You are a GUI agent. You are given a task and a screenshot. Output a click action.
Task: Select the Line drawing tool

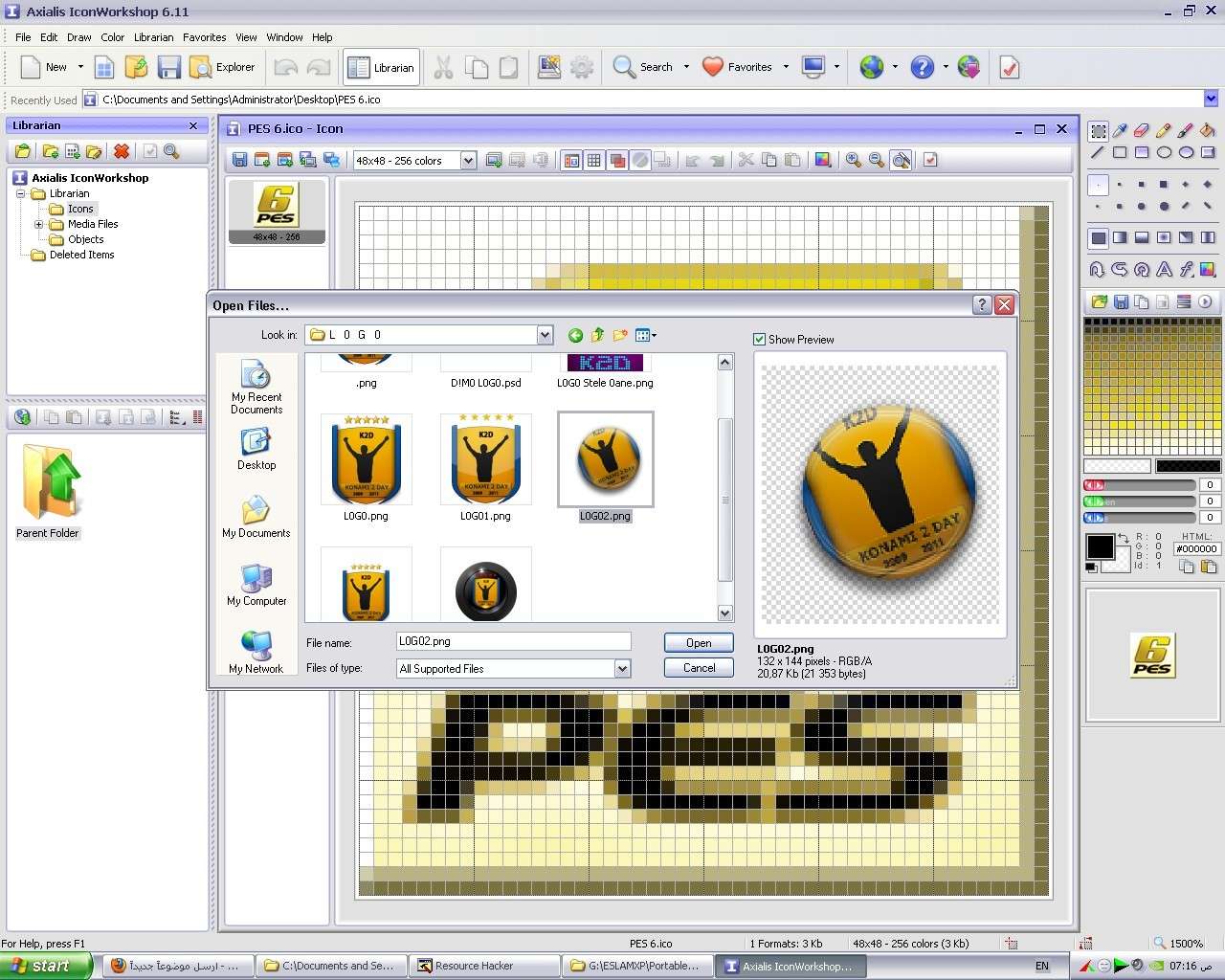click(1098, 152)
